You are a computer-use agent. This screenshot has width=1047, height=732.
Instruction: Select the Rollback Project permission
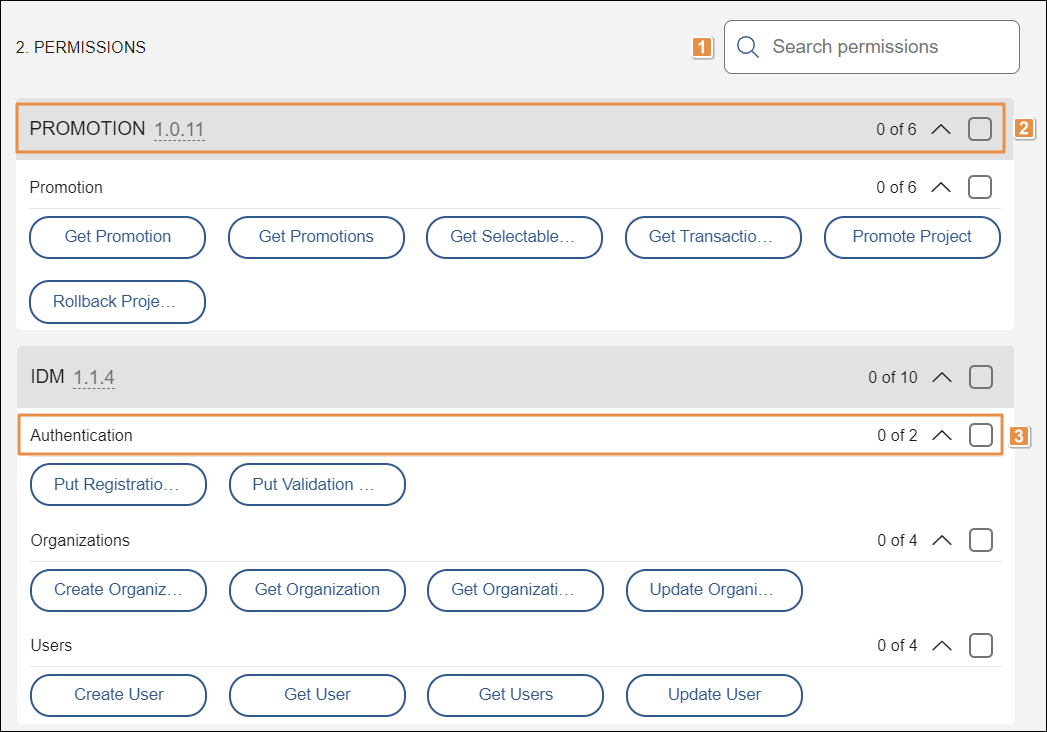tap(117, 301)
